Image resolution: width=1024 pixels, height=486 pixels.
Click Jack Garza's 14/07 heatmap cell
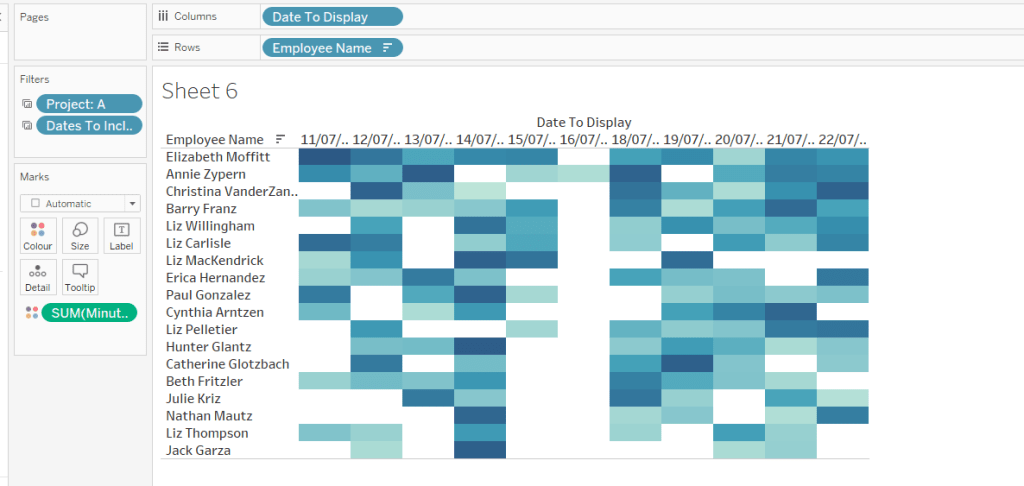pyautogui.click(x=479, y=450)
